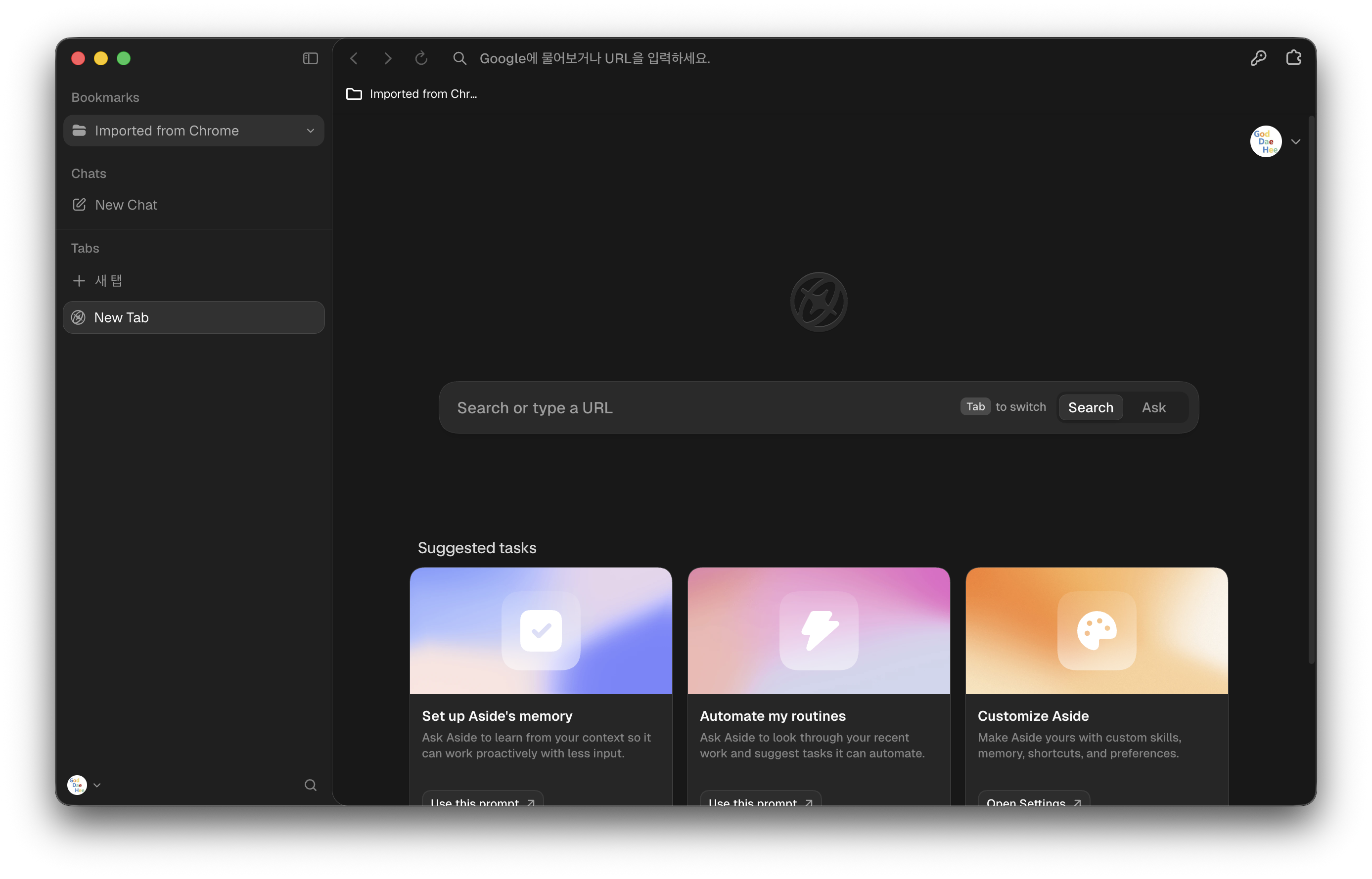Click the New Chat compose icon

(x=79, y=204)
